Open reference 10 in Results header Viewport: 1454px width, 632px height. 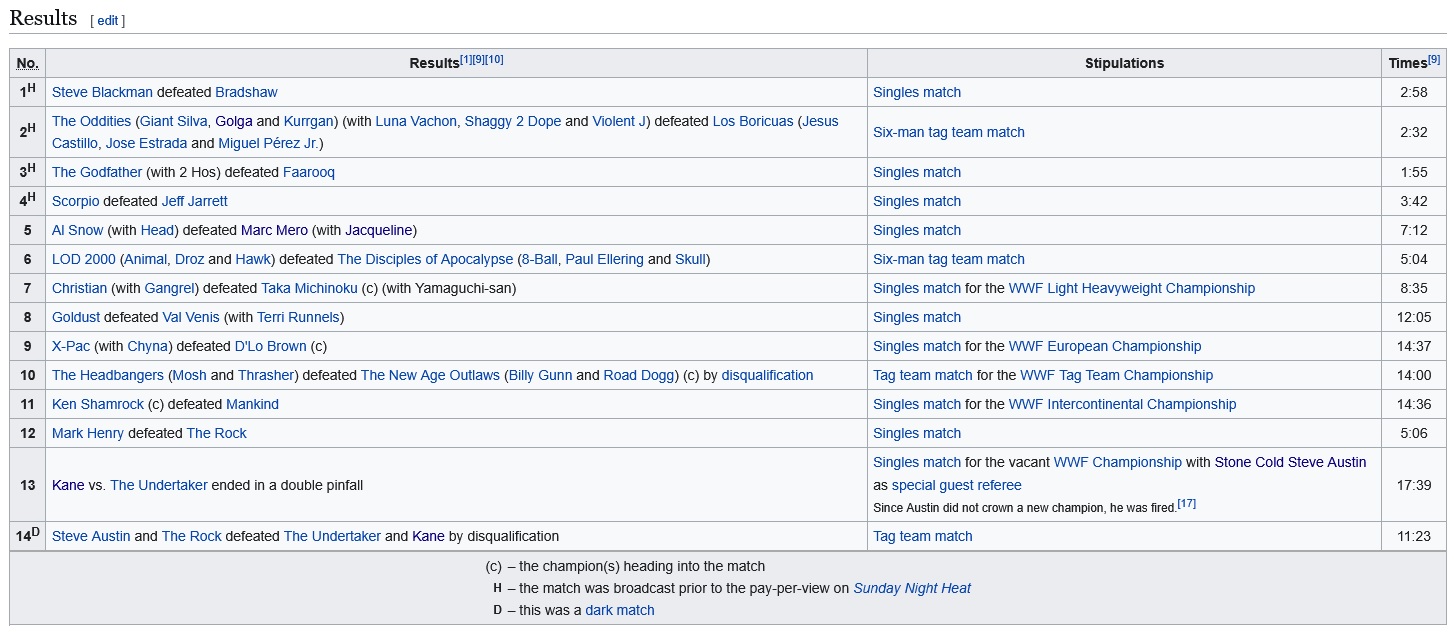pos(494,59)
